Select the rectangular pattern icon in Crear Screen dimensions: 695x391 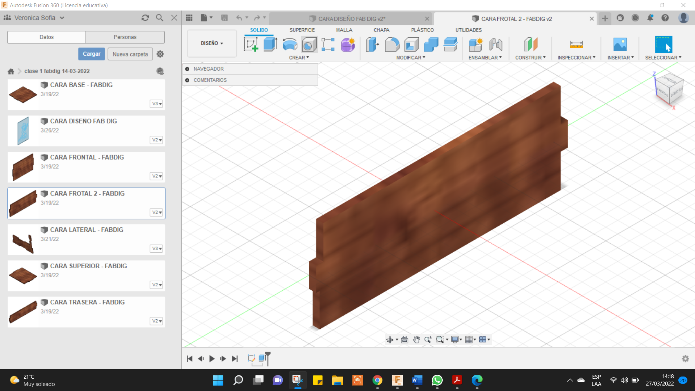(328, 45)
